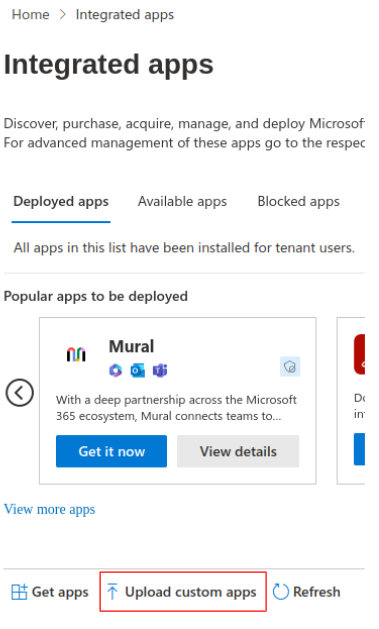Open Integrated apps breadcrumb
The image size is (379, 629).
(125, 15)
